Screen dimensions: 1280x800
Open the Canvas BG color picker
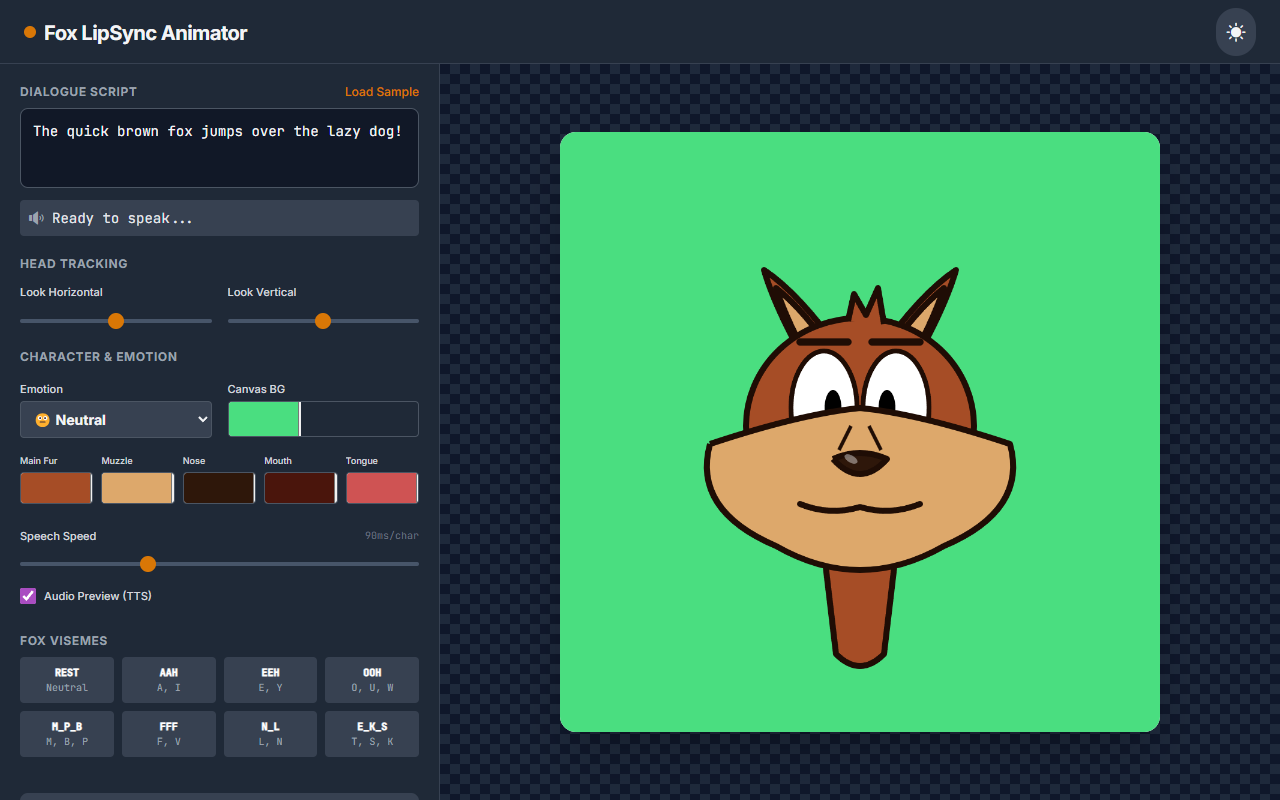tap(263, 419)
